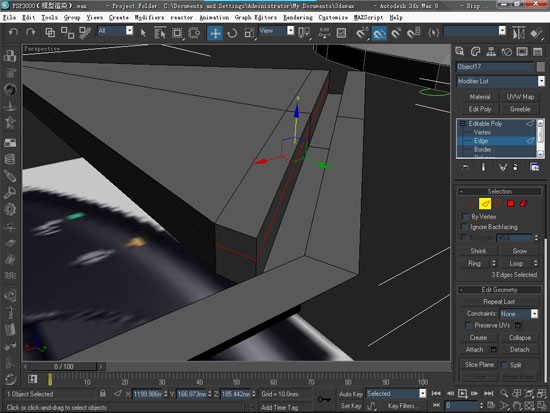
Task: Click the Align tool icon
Action: 536,33
